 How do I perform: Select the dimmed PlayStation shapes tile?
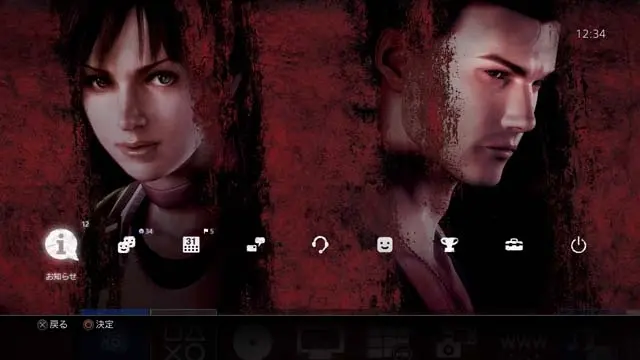point(185,344)
